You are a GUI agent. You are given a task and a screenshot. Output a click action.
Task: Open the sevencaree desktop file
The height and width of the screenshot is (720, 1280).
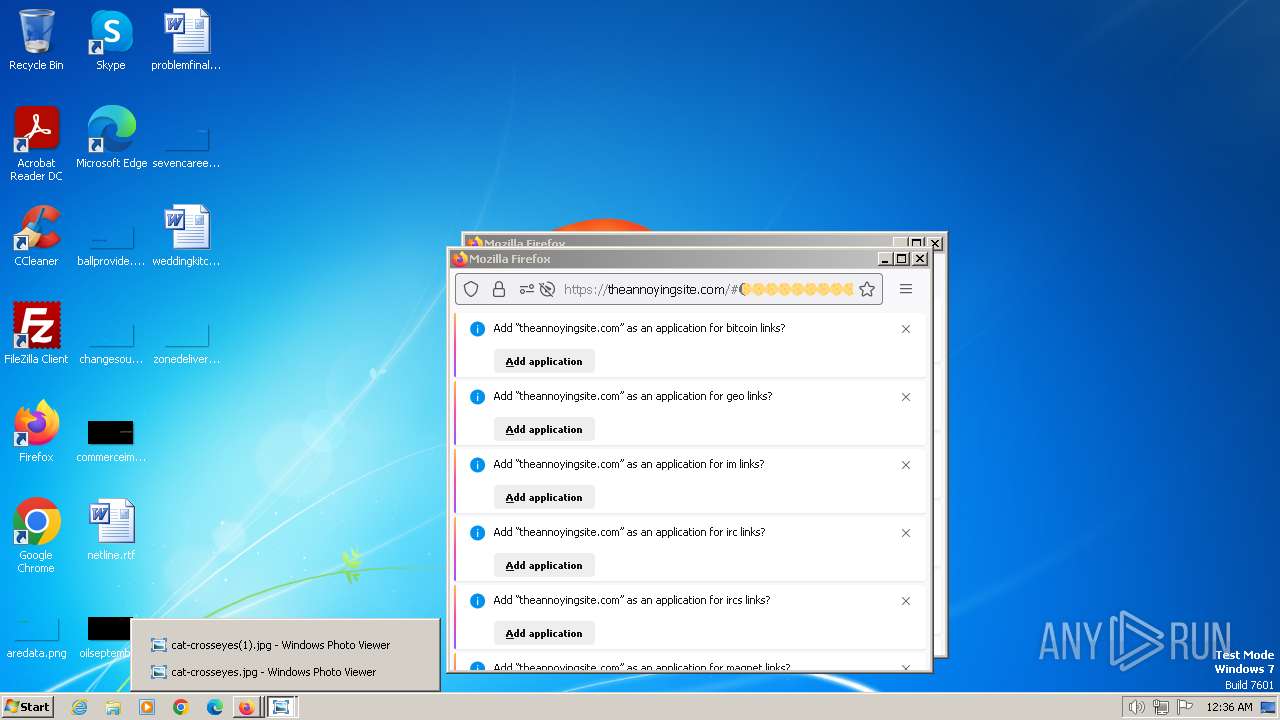[x=186, y=145]
